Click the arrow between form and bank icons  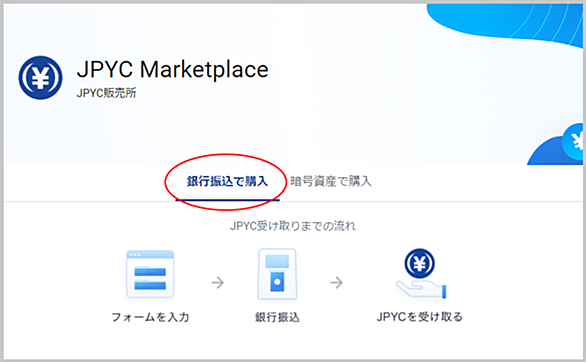tap(218, 282)
